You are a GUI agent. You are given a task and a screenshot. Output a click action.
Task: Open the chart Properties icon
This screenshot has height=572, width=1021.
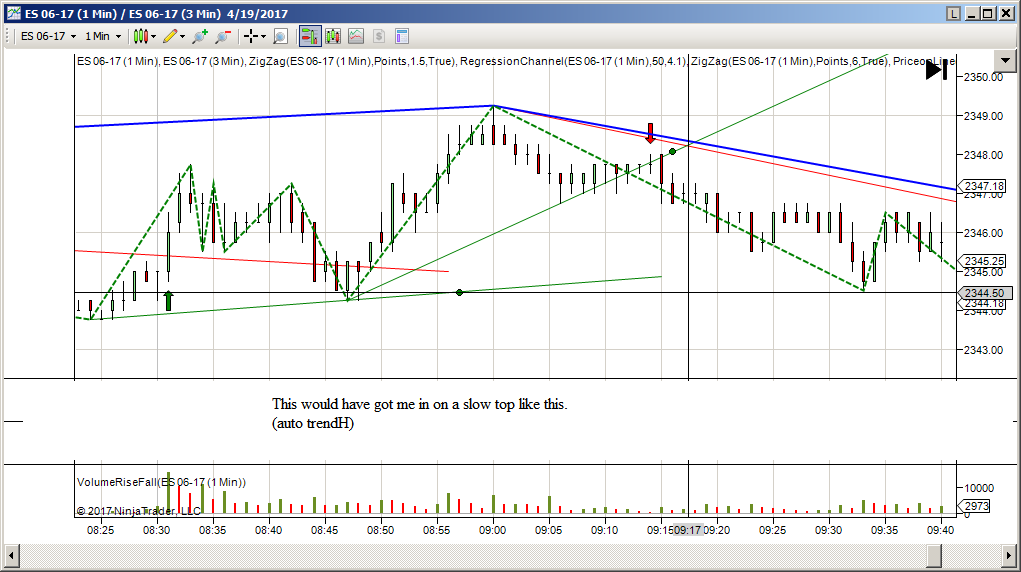[x=402, y=36]
